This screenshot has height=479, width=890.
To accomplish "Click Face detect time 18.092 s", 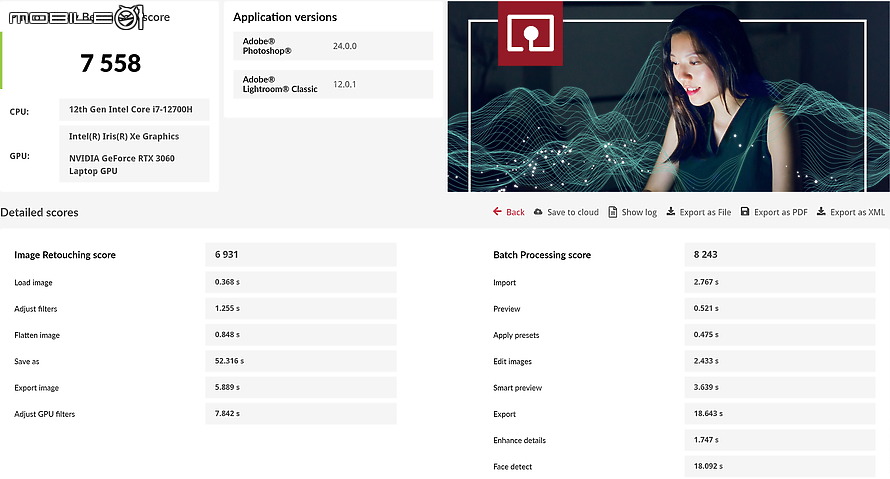I will coord(780,466).
